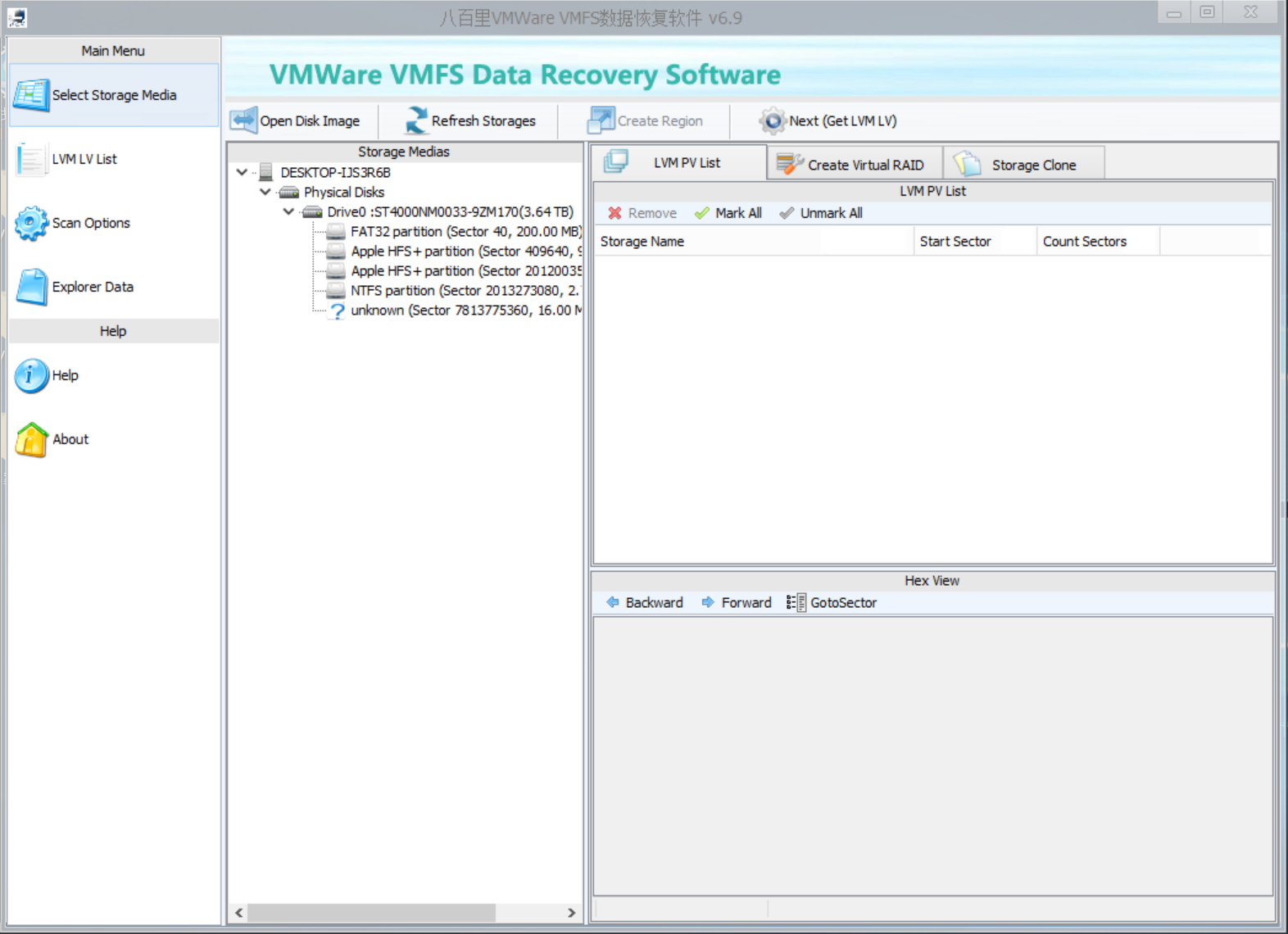Viewport: 1288px width, 934px height.
Task: Open the Help menu entry
Action: 114,375
